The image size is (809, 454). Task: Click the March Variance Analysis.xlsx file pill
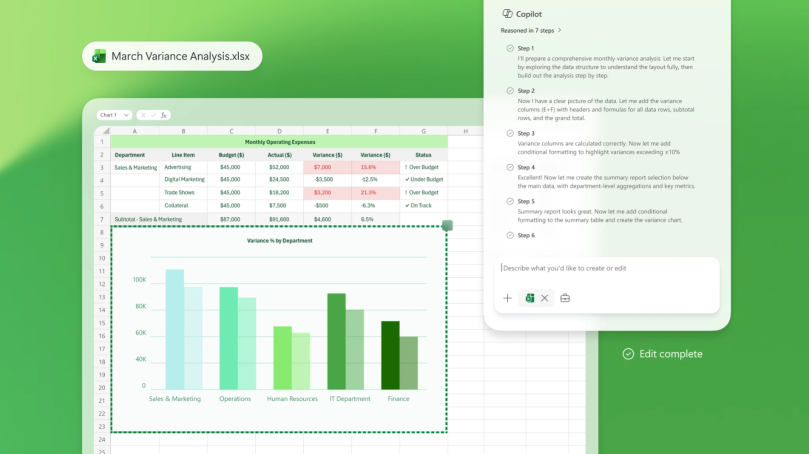click(172, 56)
